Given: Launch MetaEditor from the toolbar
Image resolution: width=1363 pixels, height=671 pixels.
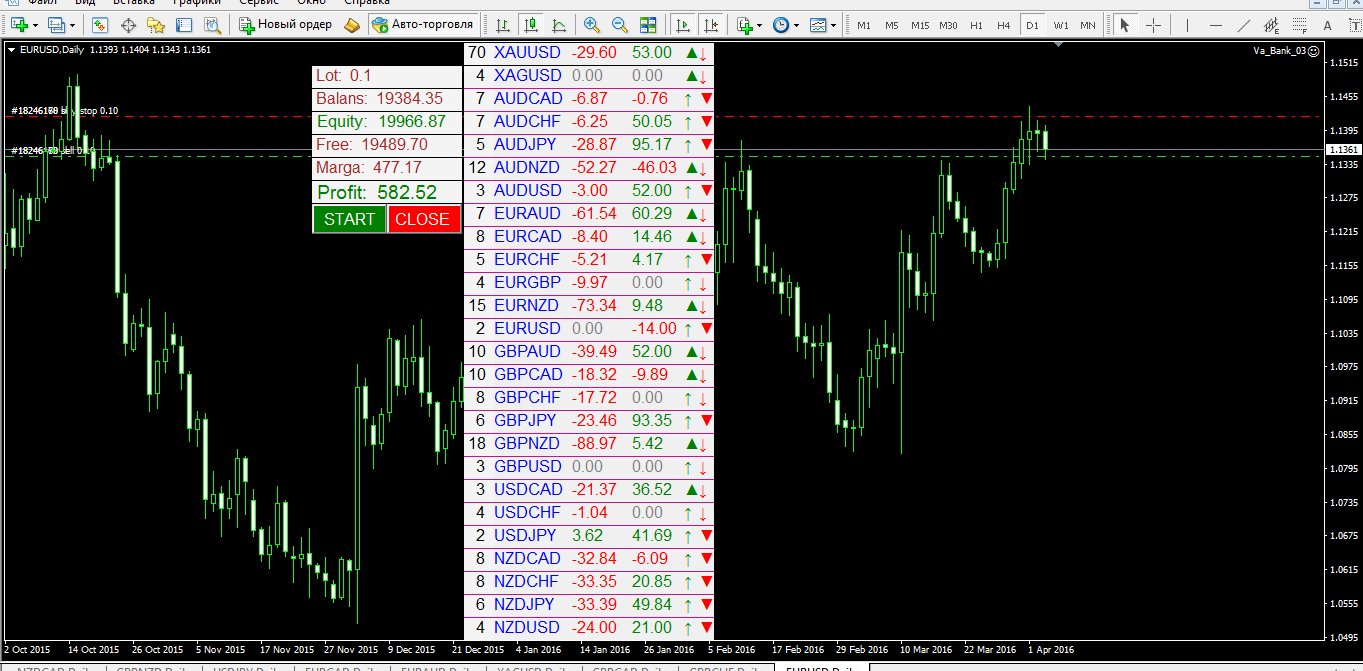Looking at the screenshot, I should (x=352, y=24).
